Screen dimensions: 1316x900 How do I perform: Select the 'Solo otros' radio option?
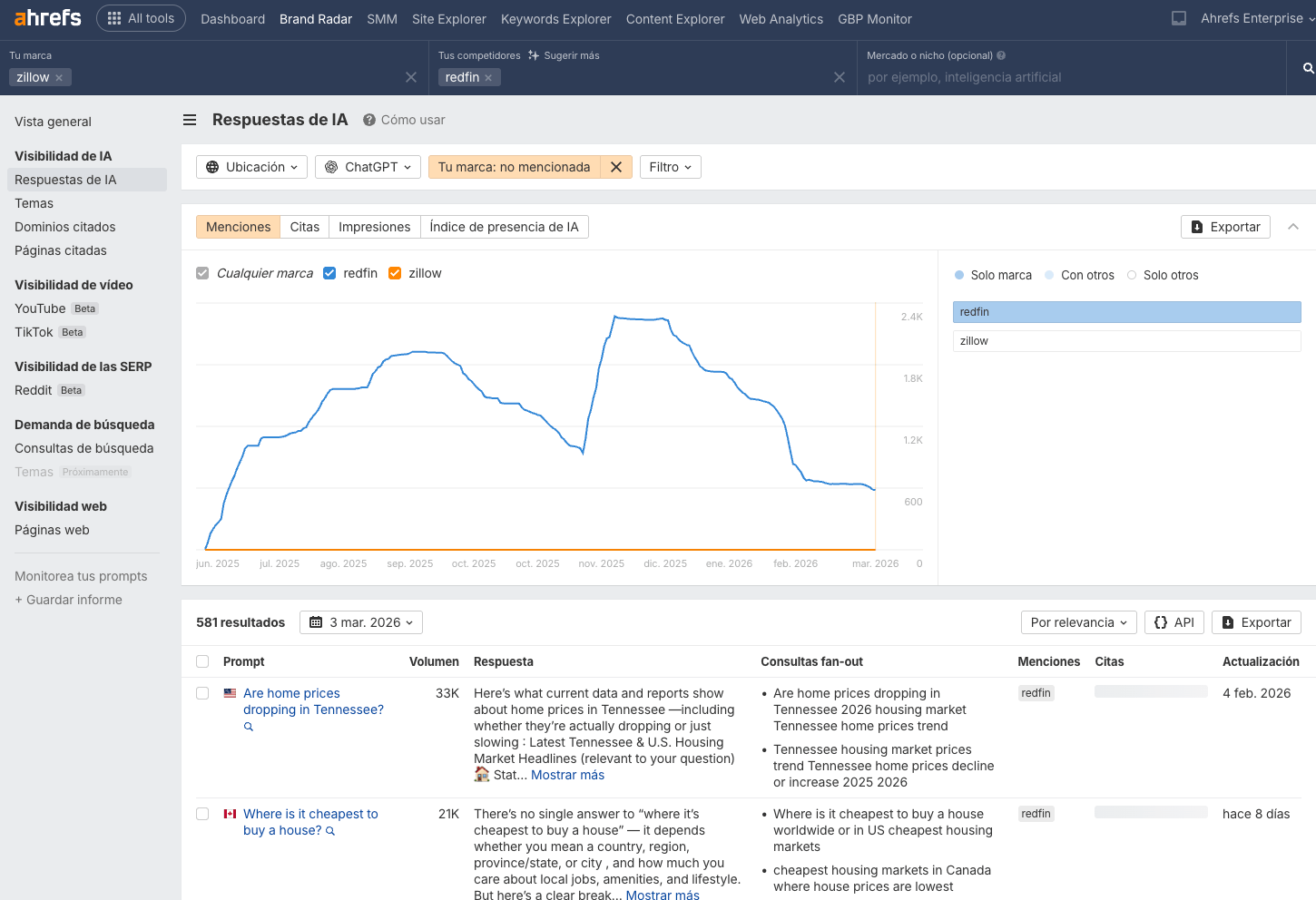pos(1132,275)
